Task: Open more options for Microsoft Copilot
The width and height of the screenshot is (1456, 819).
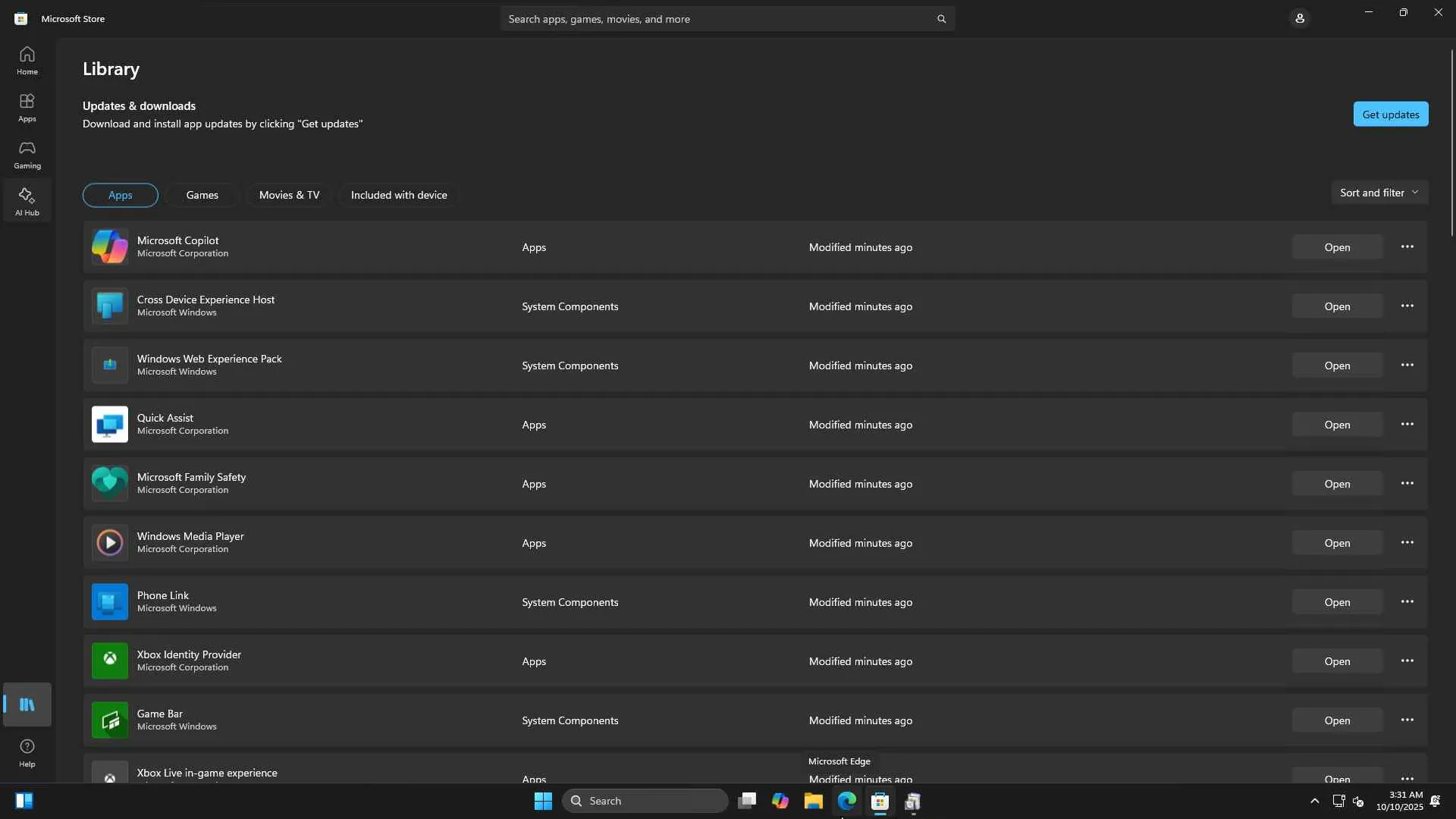Action: point(1407,247)
